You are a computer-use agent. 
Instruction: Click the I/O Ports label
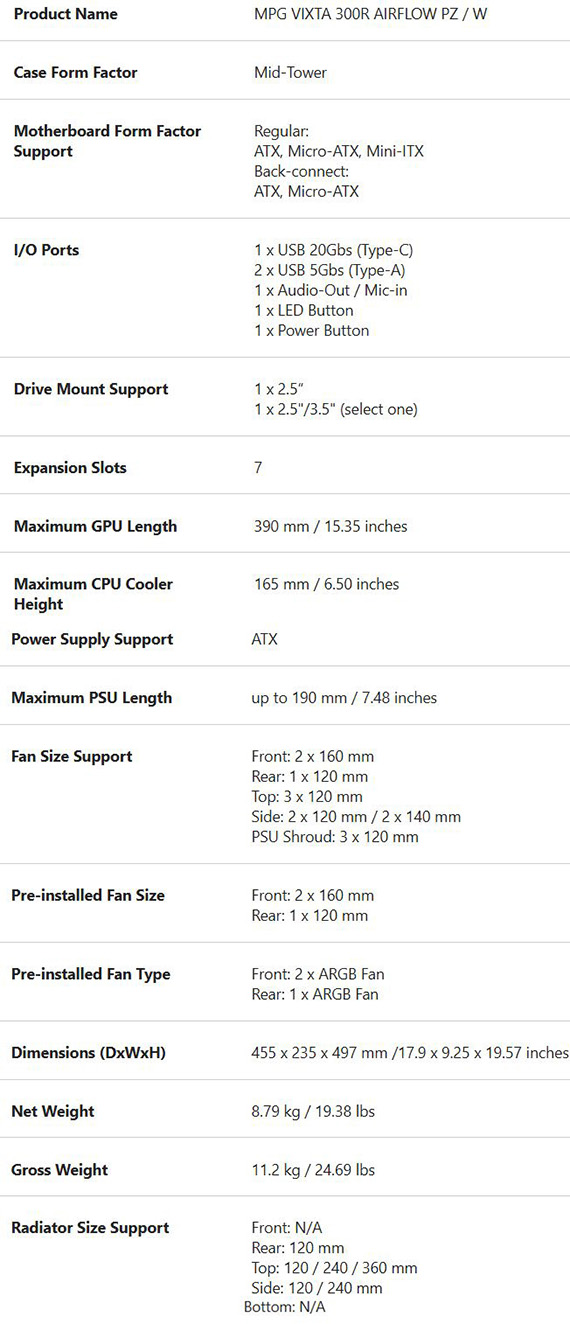[46, 250]
